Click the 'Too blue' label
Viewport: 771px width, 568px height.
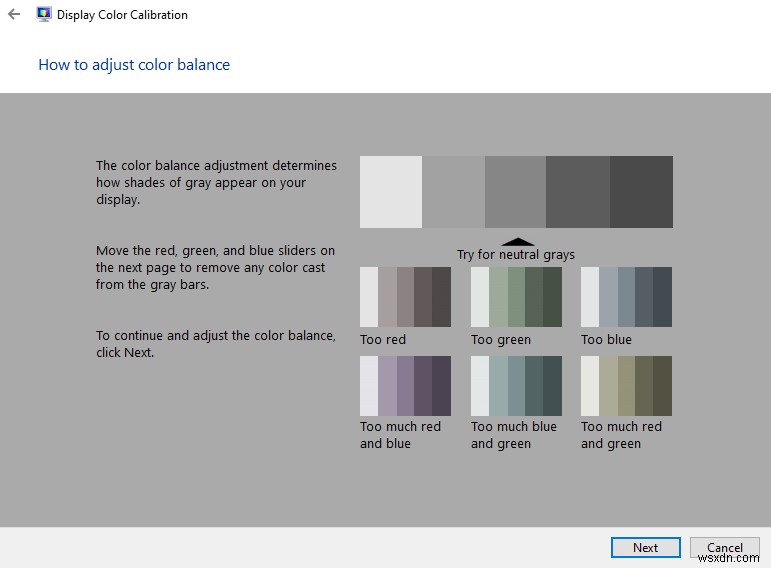click(x=606, y=339)
